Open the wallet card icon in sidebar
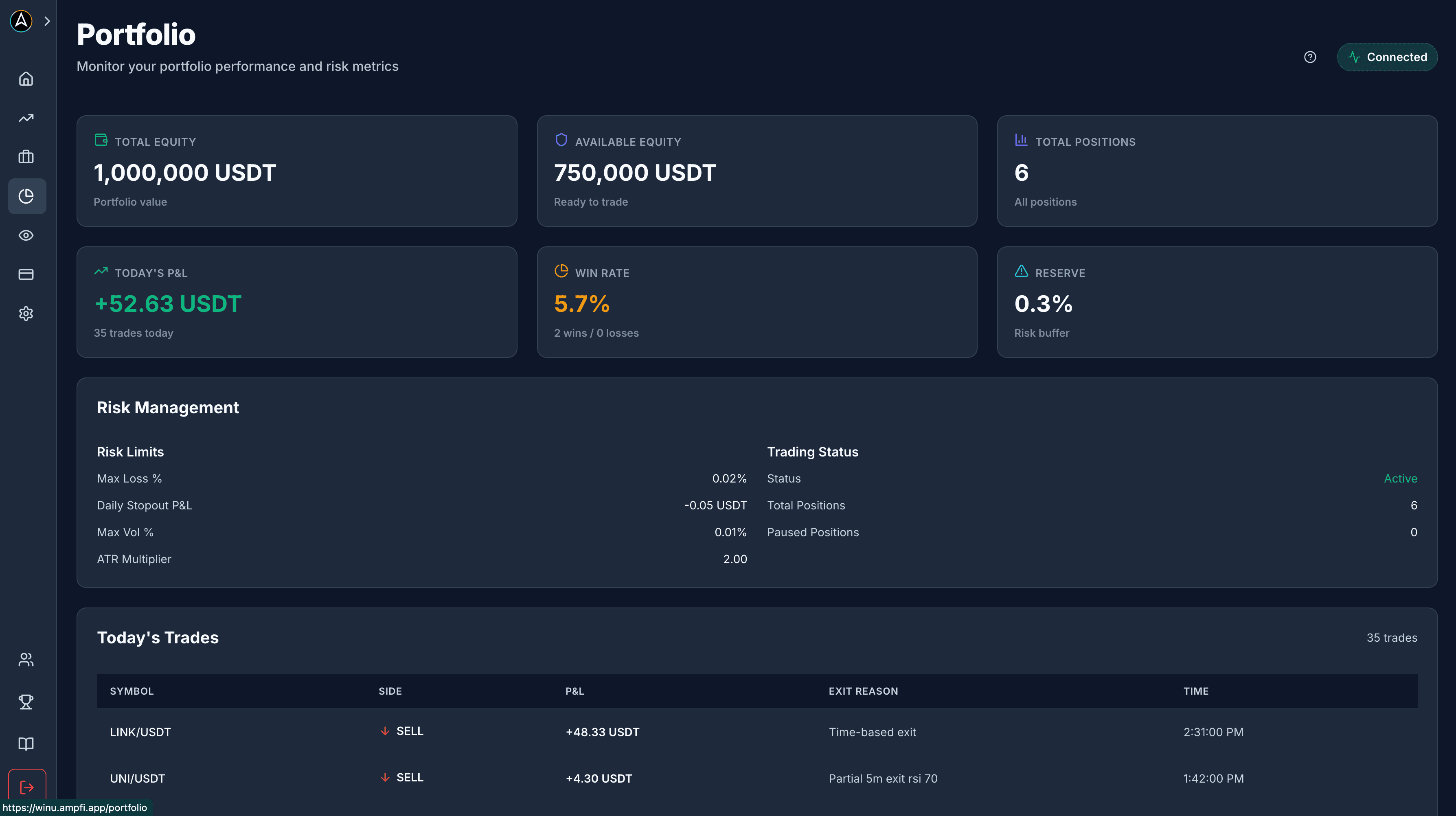 pyautogui.click(x=26, y=274)
